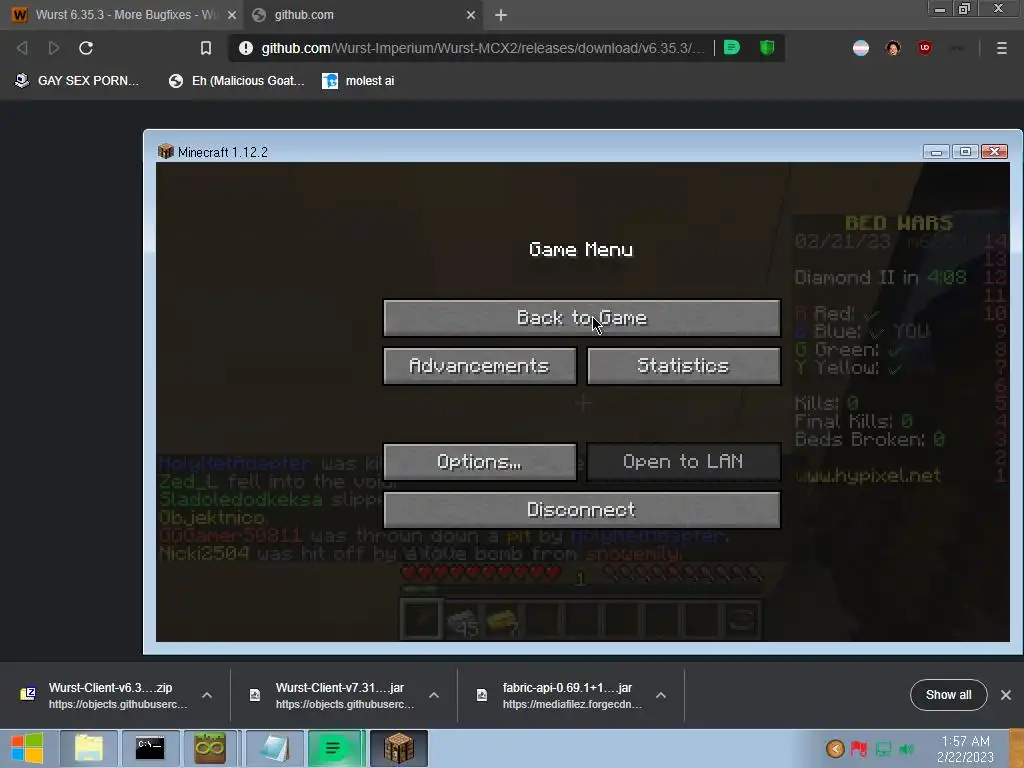Open the green lined-document app on taskbar

334,748
